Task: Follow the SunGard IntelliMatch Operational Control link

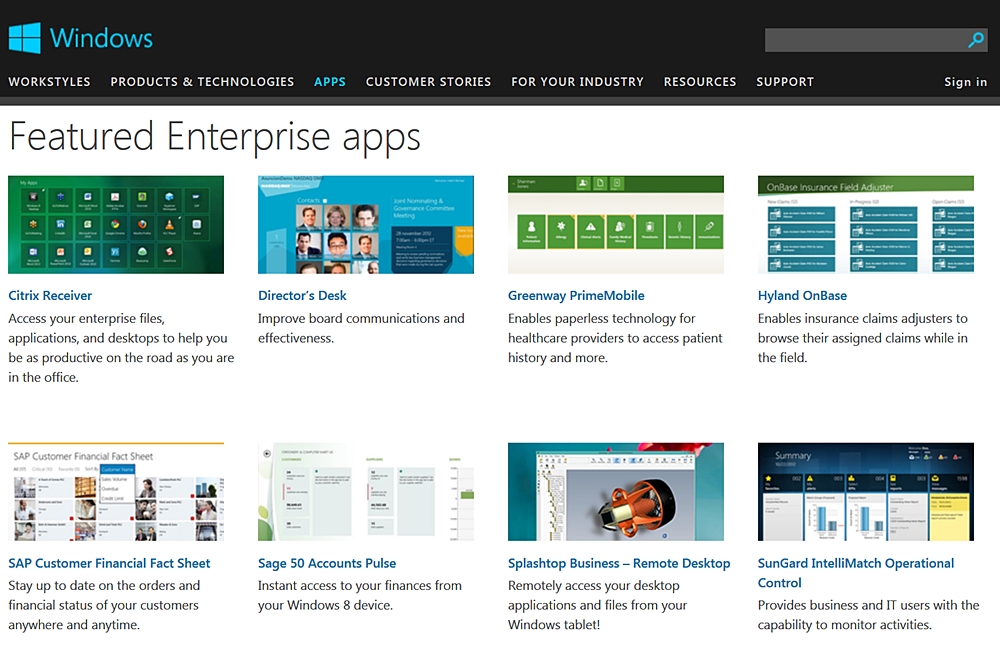Action: [856, 573]
